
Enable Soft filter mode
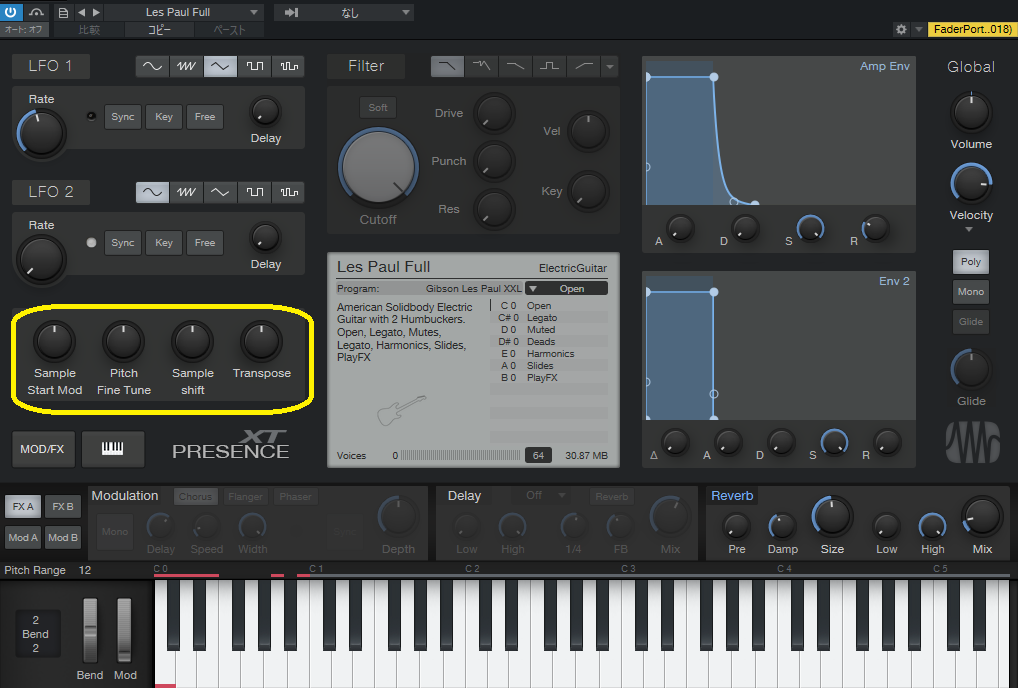click(x=378, y=108)
